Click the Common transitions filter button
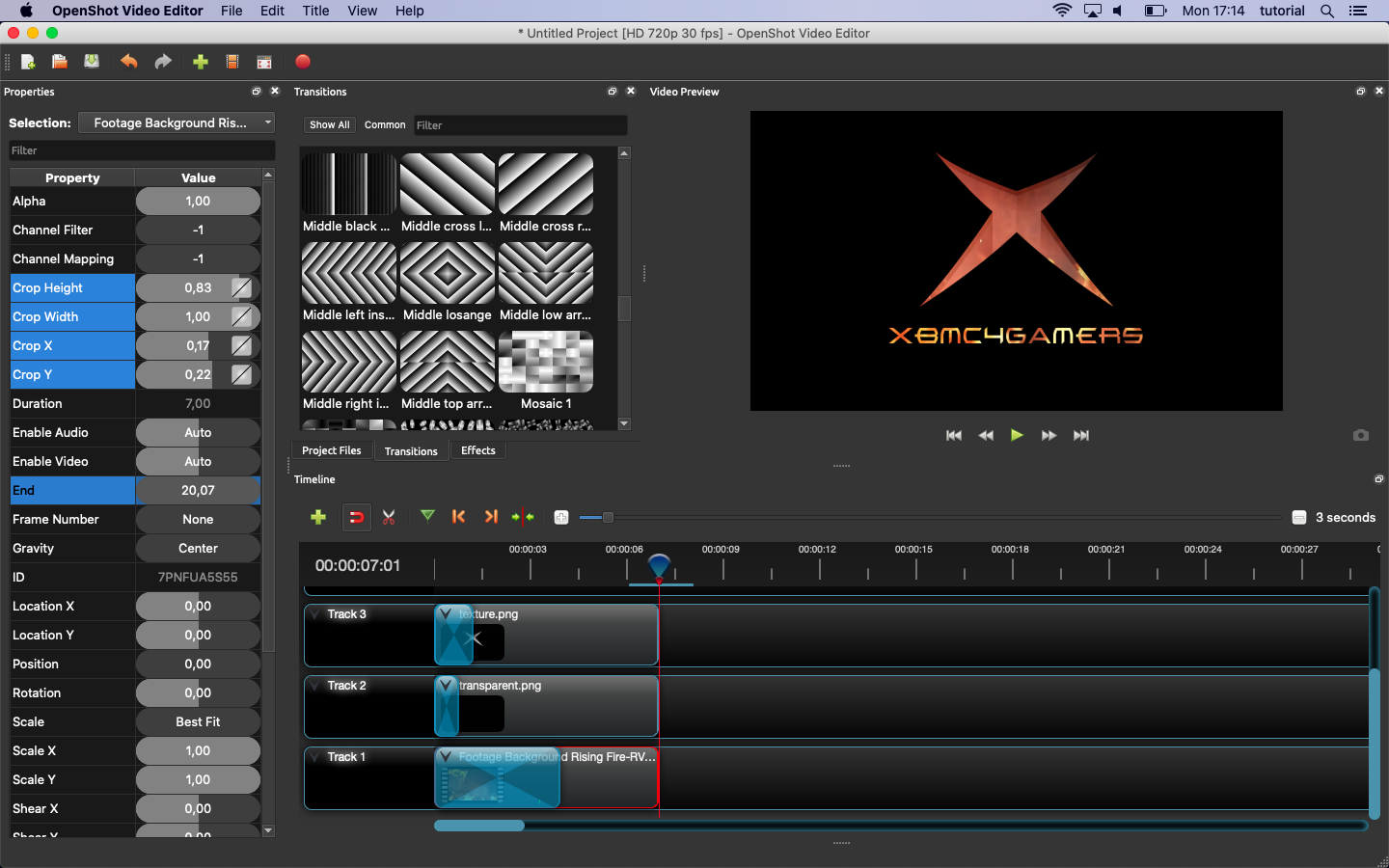 385,124
